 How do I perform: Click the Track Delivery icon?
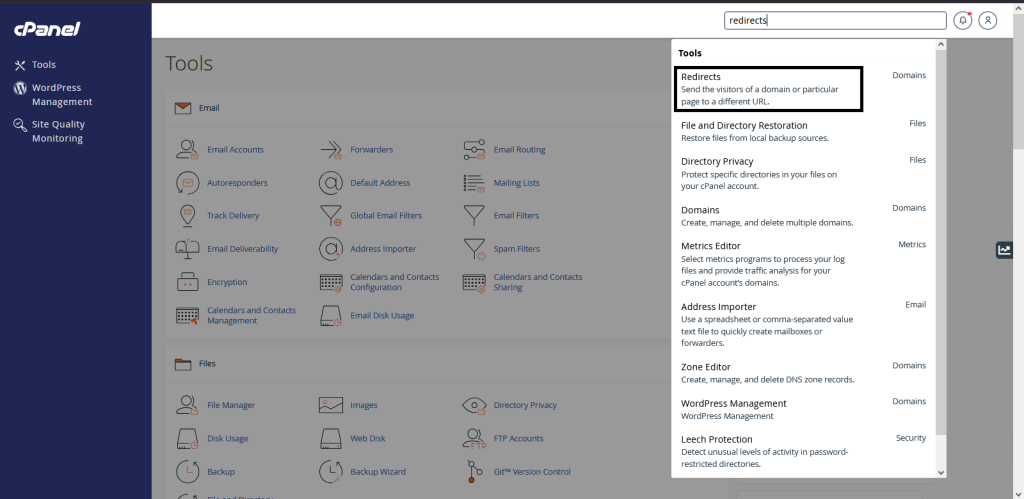pos(187,216)
